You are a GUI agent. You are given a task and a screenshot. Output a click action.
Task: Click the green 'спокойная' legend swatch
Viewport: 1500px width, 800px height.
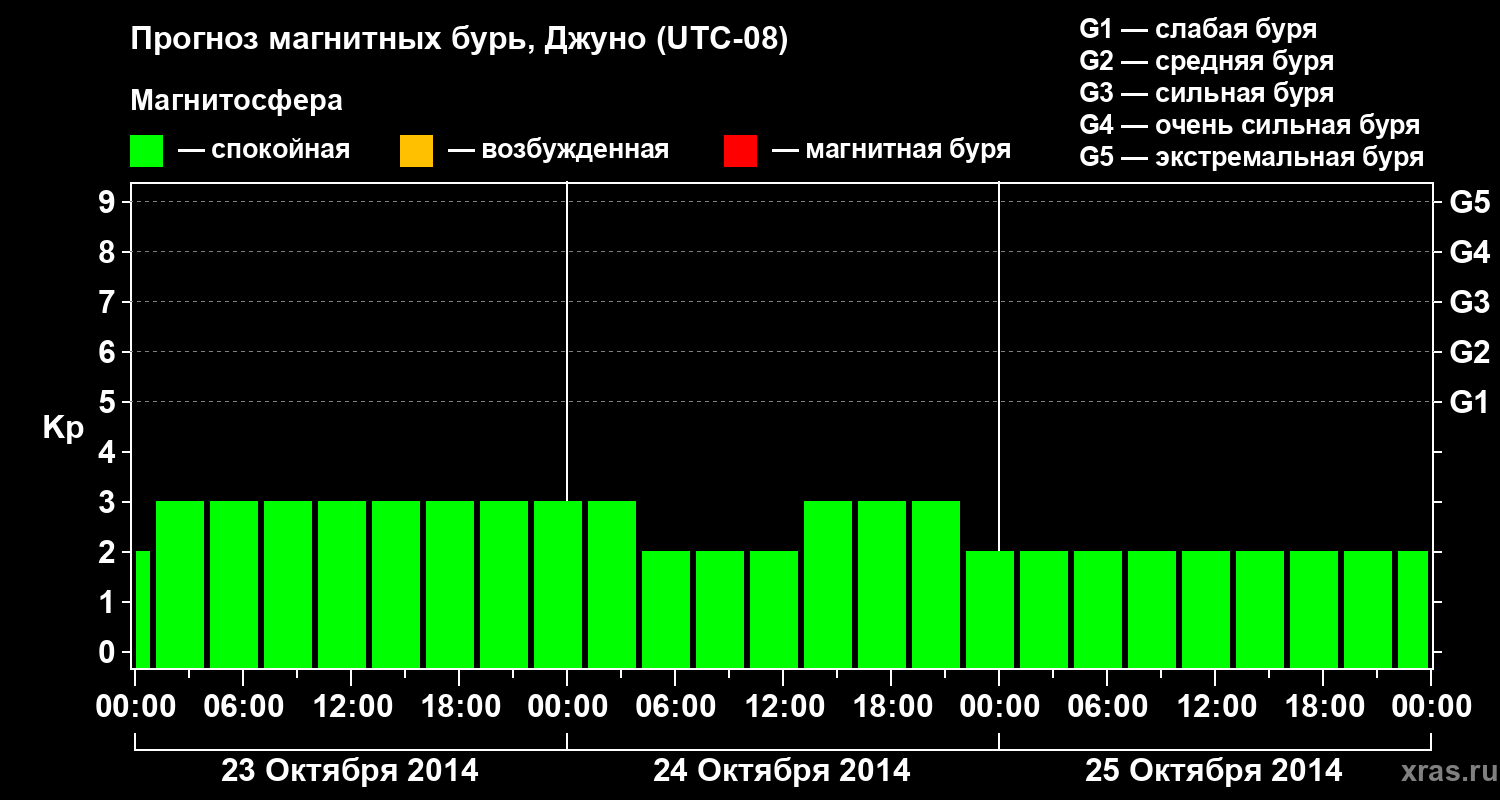coord(147,150)
